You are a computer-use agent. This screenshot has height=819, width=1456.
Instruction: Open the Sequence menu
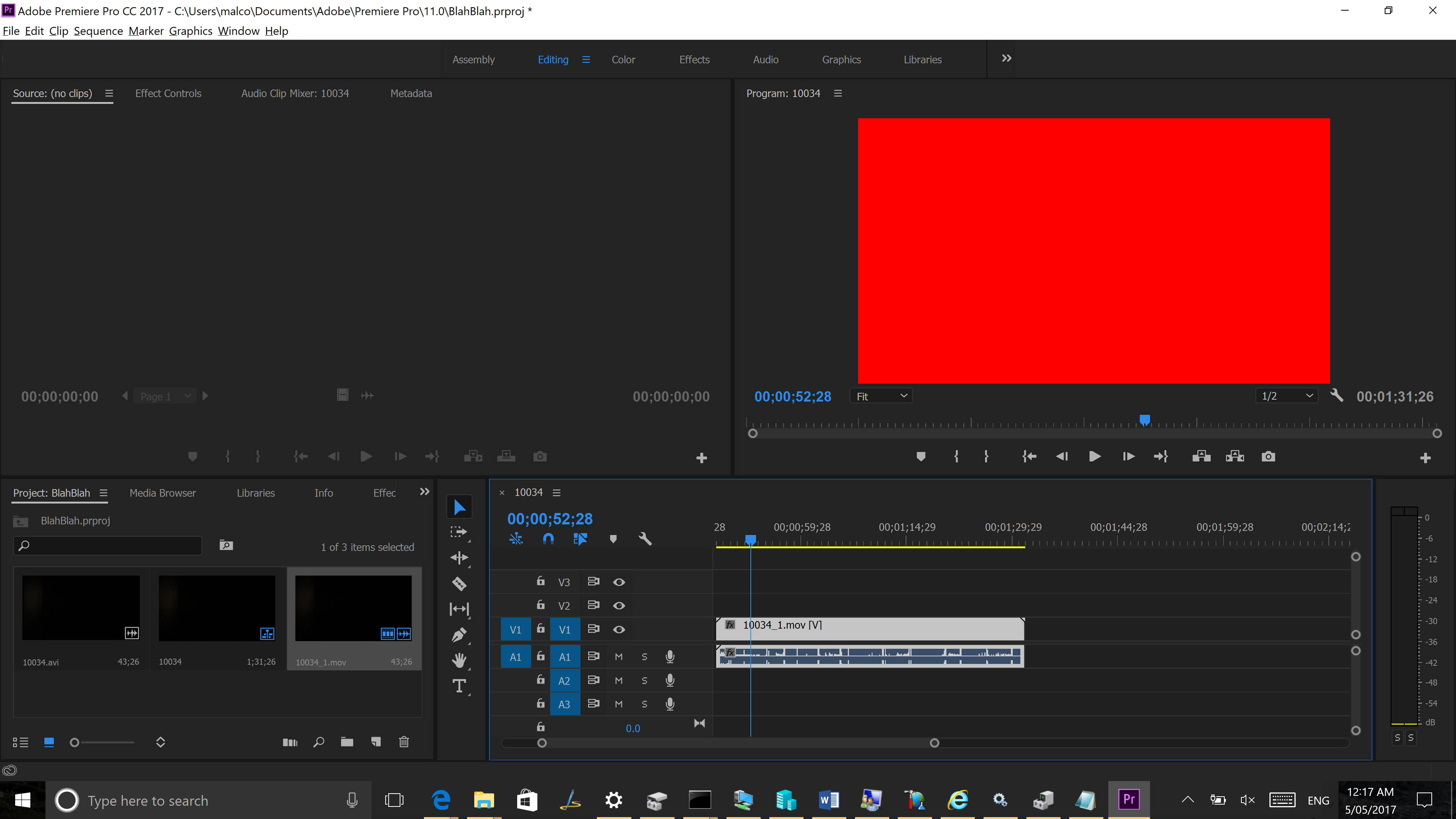(98, 31)
